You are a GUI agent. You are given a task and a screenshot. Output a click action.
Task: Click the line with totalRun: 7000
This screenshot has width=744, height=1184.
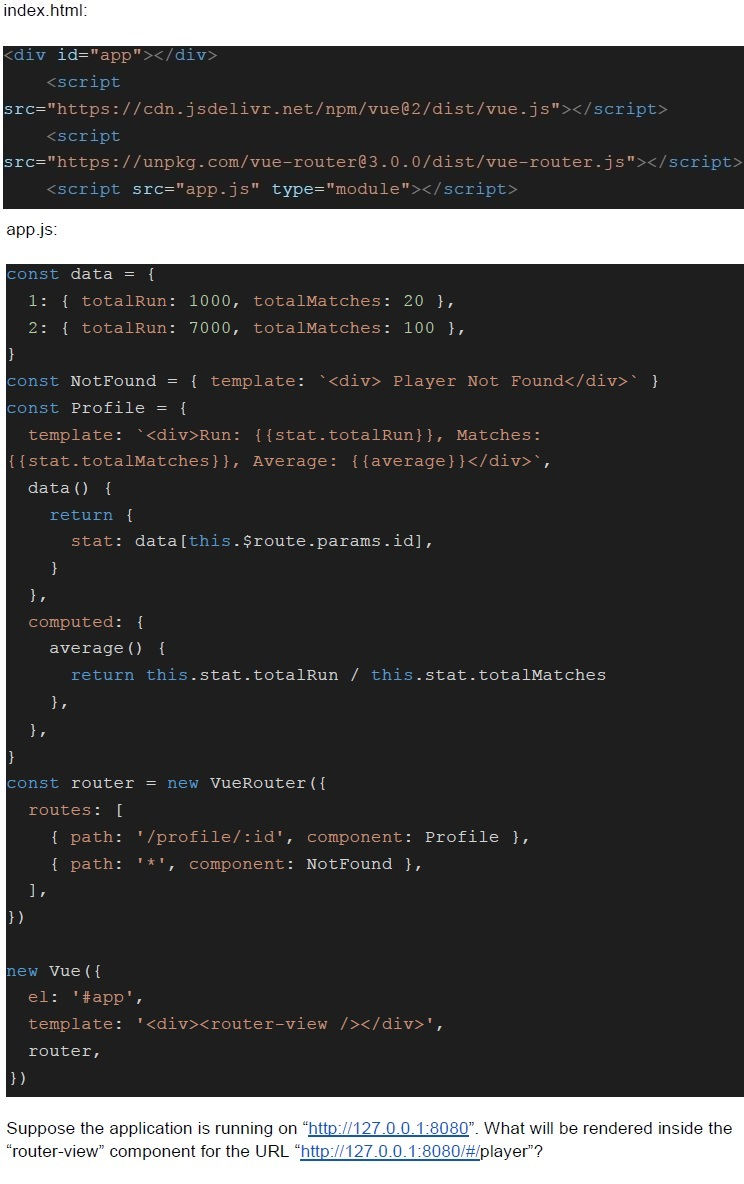point(246,328)
